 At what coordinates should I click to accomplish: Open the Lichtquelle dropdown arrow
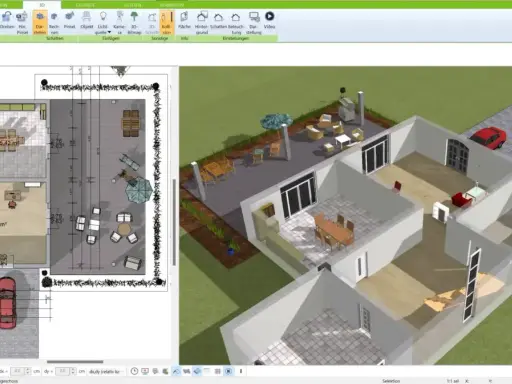click(x=109, y=32)
